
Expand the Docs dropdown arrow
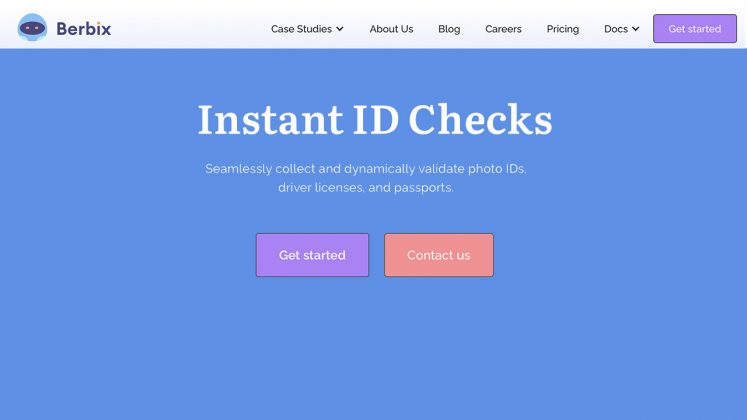635,29
